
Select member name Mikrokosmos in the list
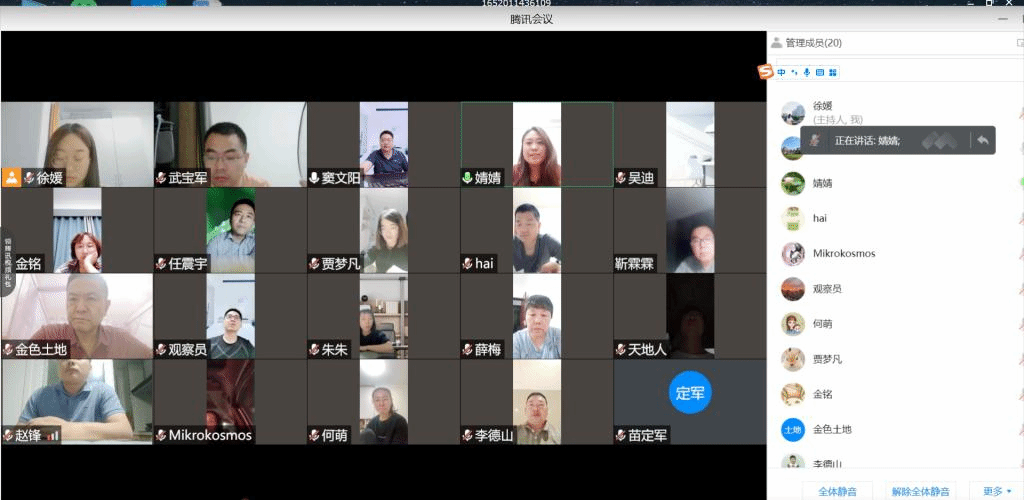point(844,254)
